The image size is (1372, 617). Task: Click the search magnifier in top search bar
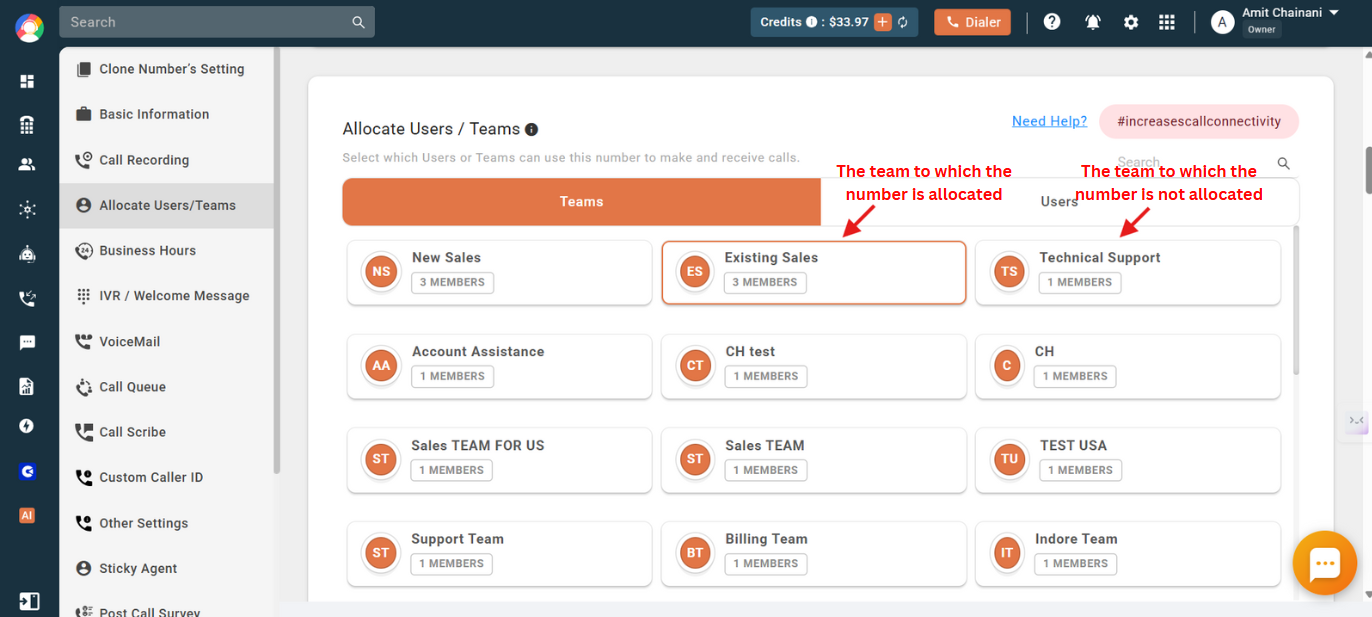tap(358, 22)
